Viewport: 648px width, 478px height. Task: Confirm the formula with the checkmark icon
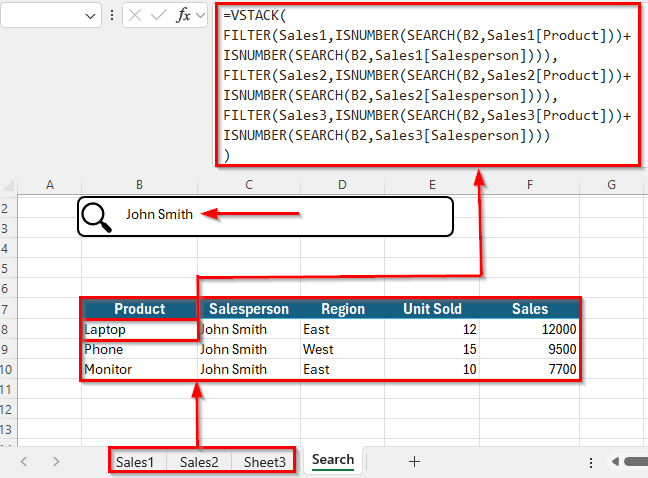[x=158, y=16]
